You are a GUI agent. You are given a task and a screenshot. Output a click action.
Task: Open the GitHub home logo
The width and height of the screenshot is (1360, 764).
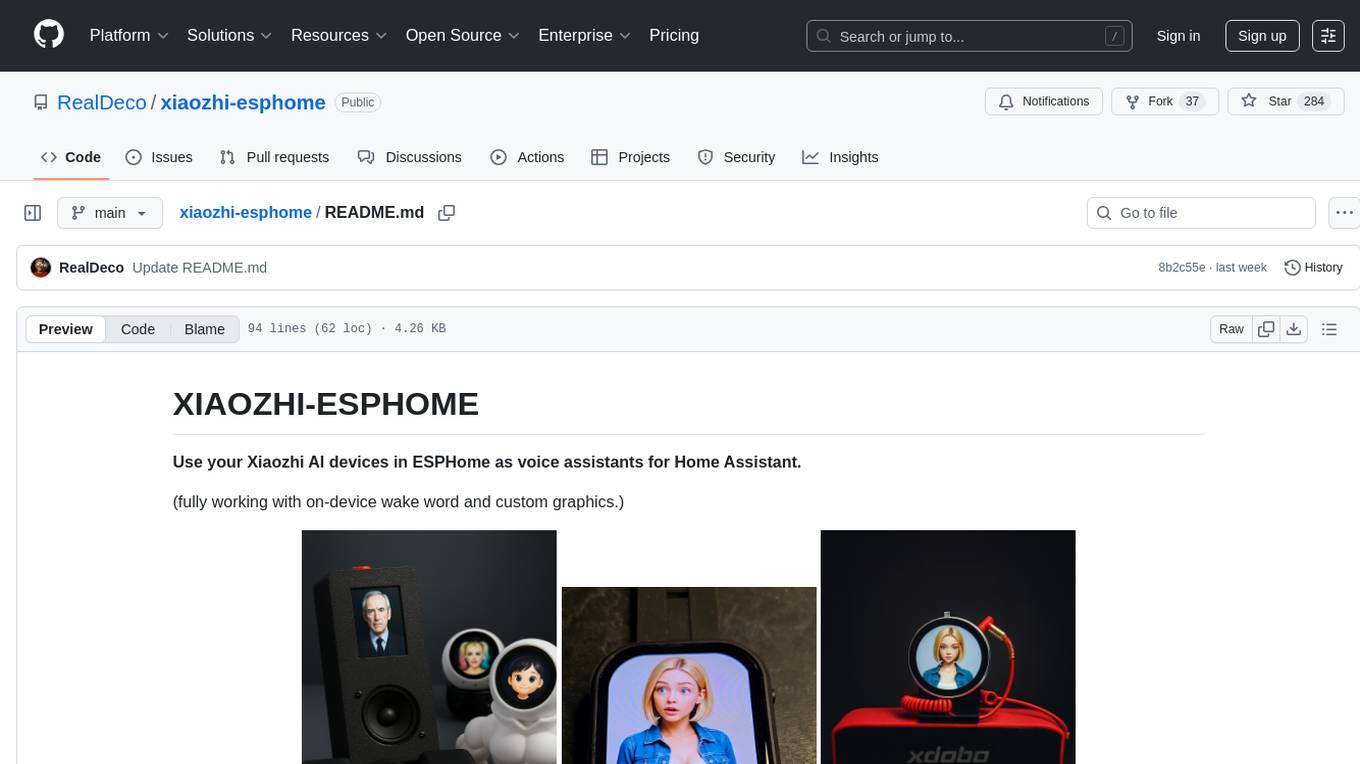[49, 35]
